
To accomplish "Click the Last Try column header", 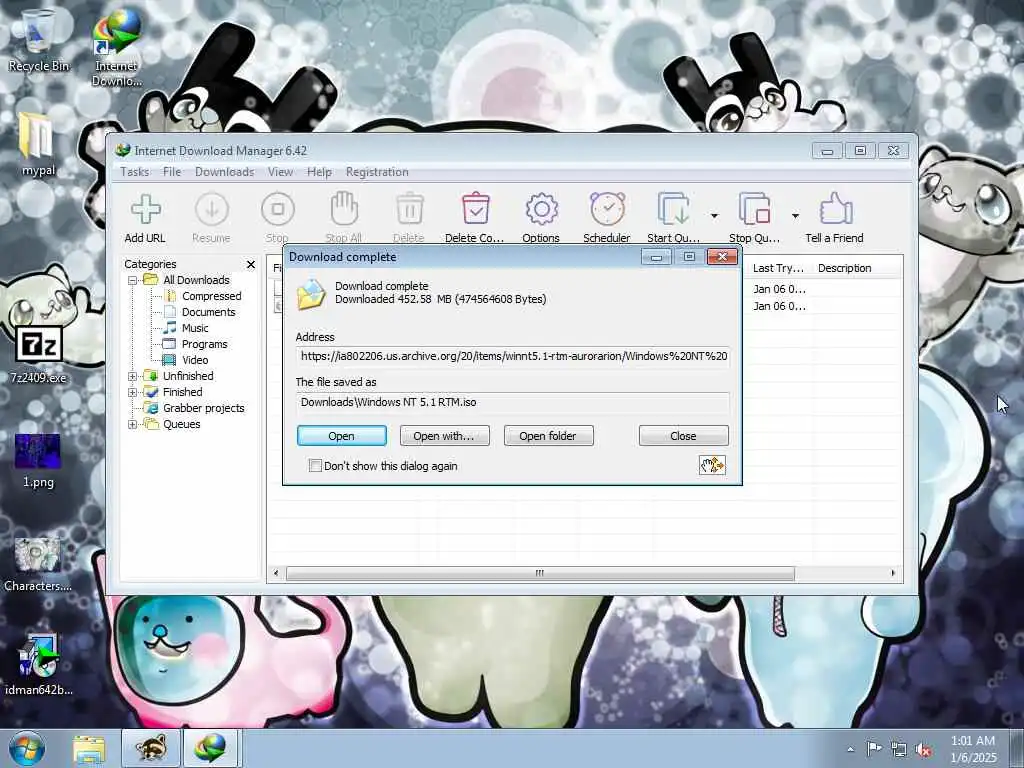I will pos(778,268).
